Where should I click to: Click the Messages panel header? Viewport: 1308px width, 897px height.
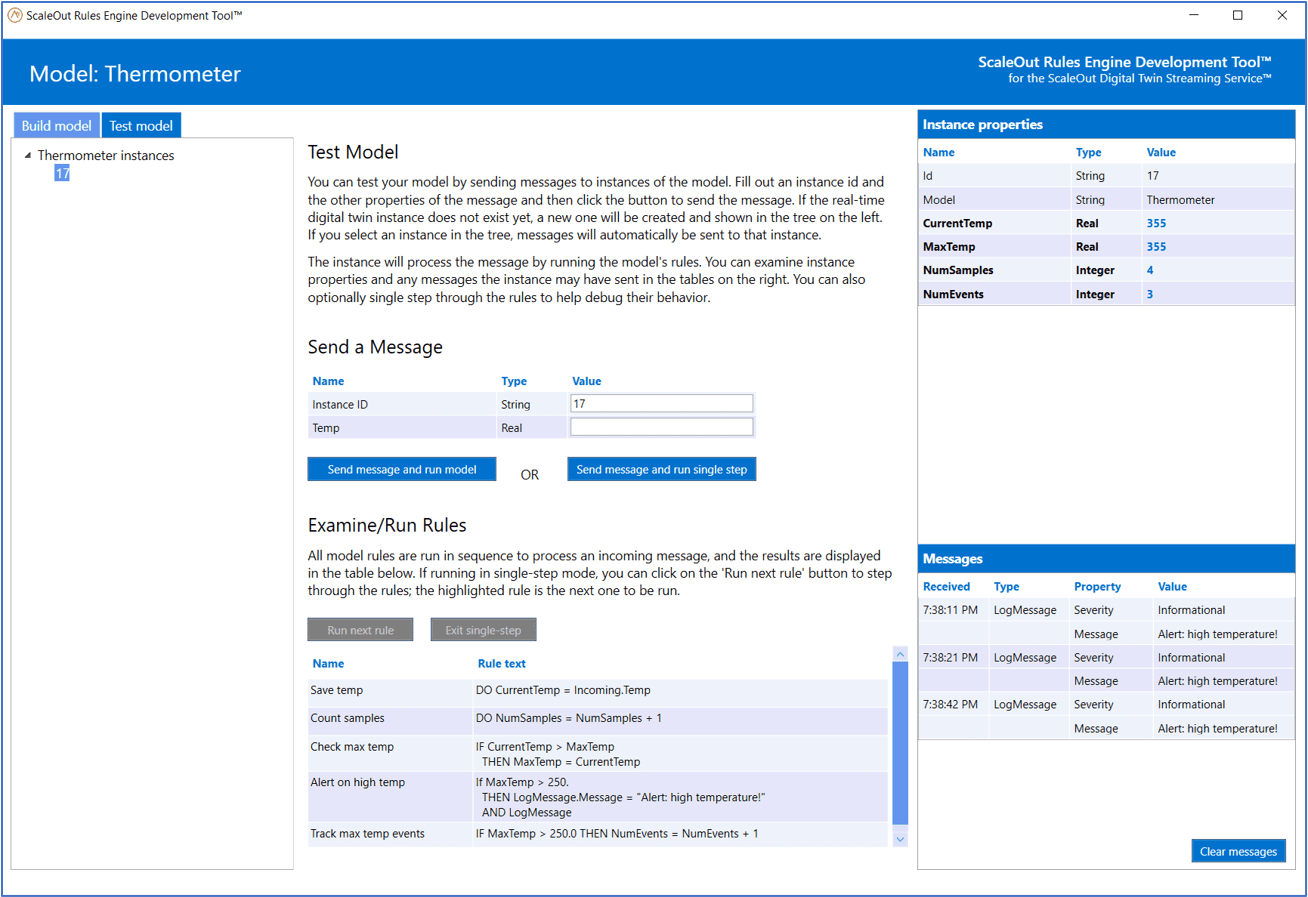1106,559
